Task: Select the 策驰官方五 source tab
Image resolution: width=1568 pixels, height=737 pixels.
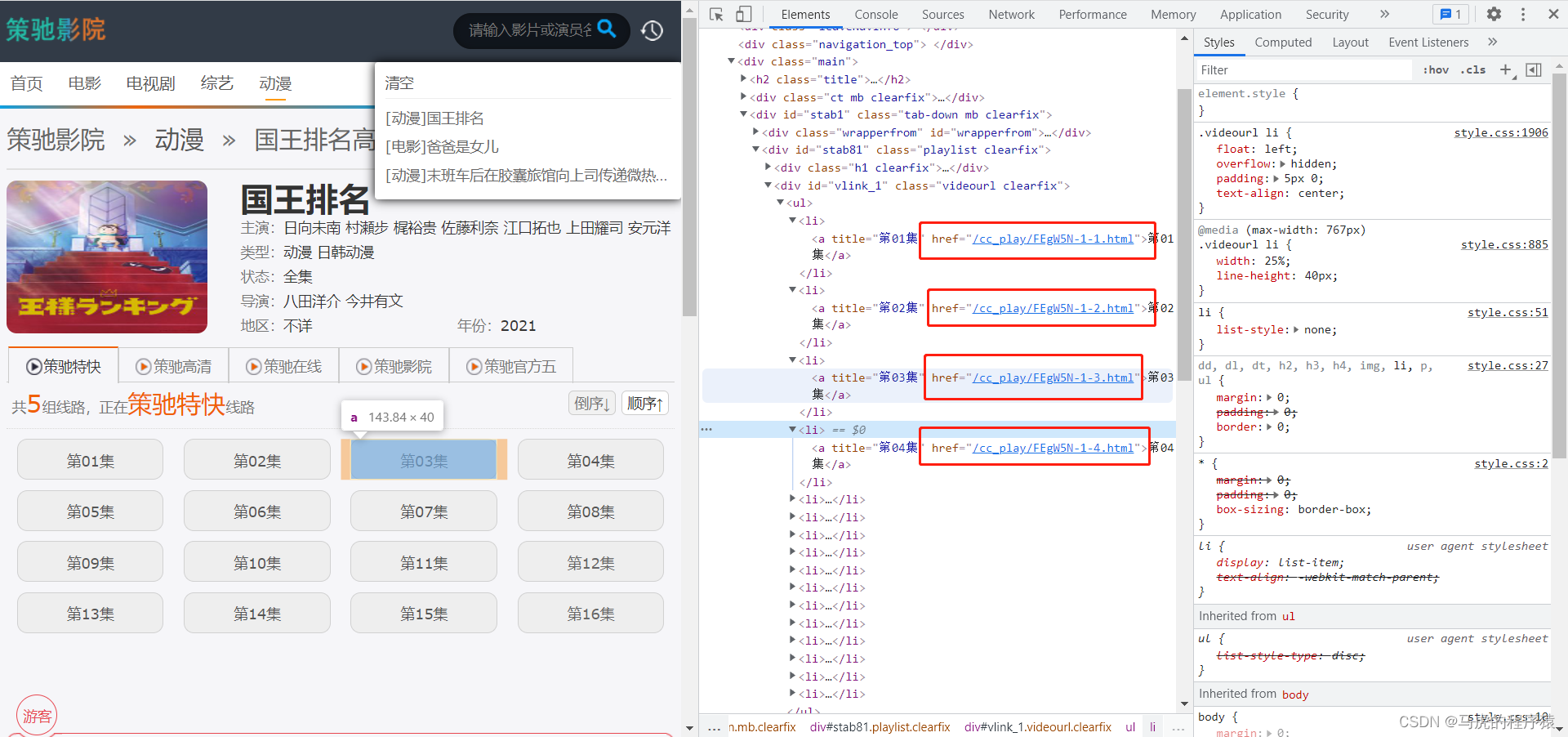Action: click(511, 366)
